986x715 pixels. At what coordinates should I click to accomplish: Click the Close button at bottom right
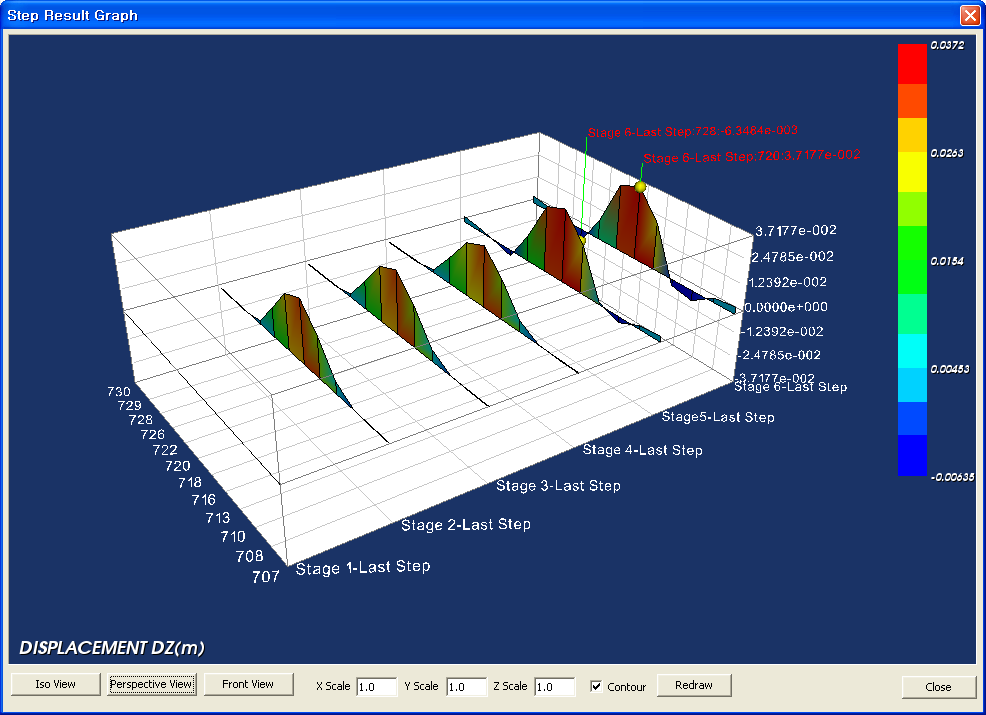pyautogui.click(x=938, y=687)
